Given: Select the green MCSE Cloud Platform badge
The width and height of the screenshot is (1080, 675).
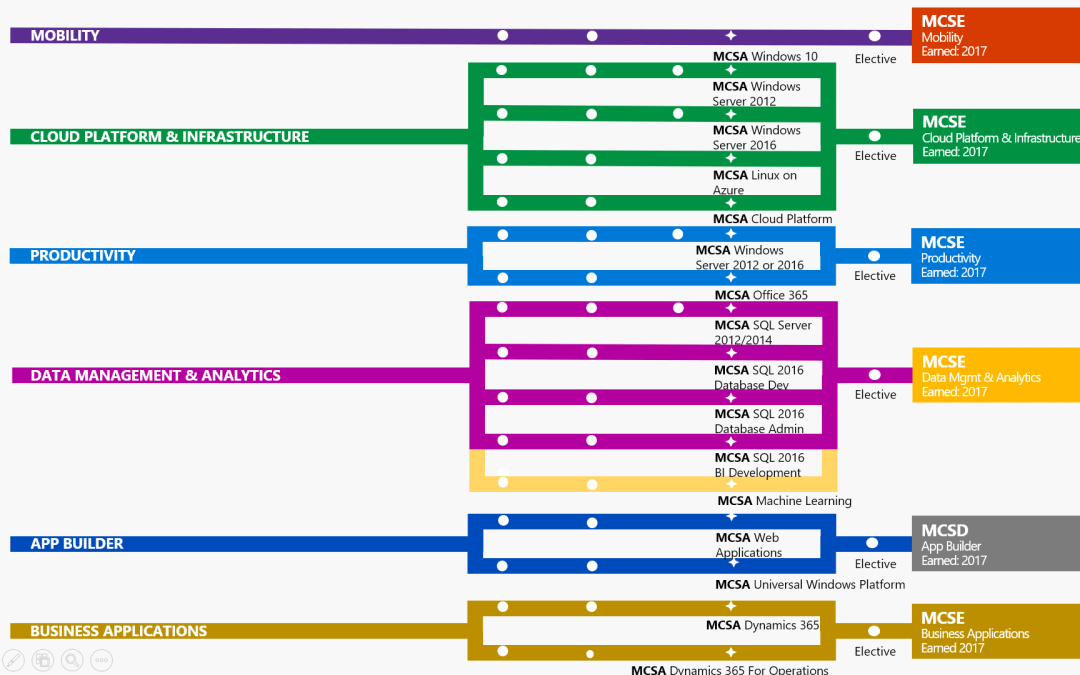Looking at the screenshot, I should pos(995,136).
